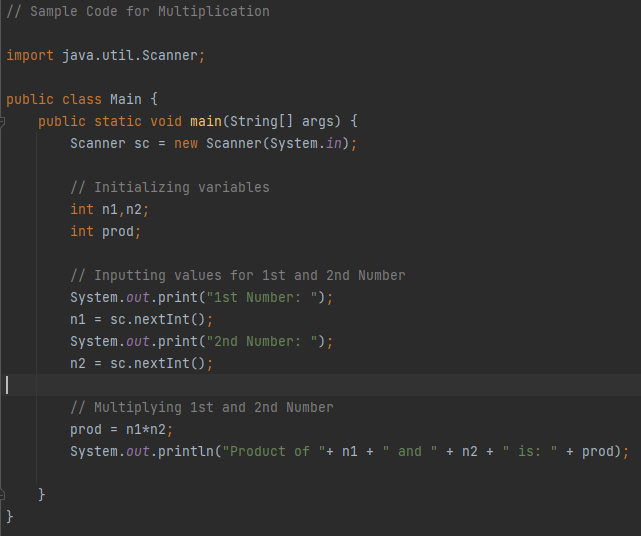The image size is (641, 536).
Task: Click 'System.in' in Scanner constructor
Action: click(x=306, y=144)
